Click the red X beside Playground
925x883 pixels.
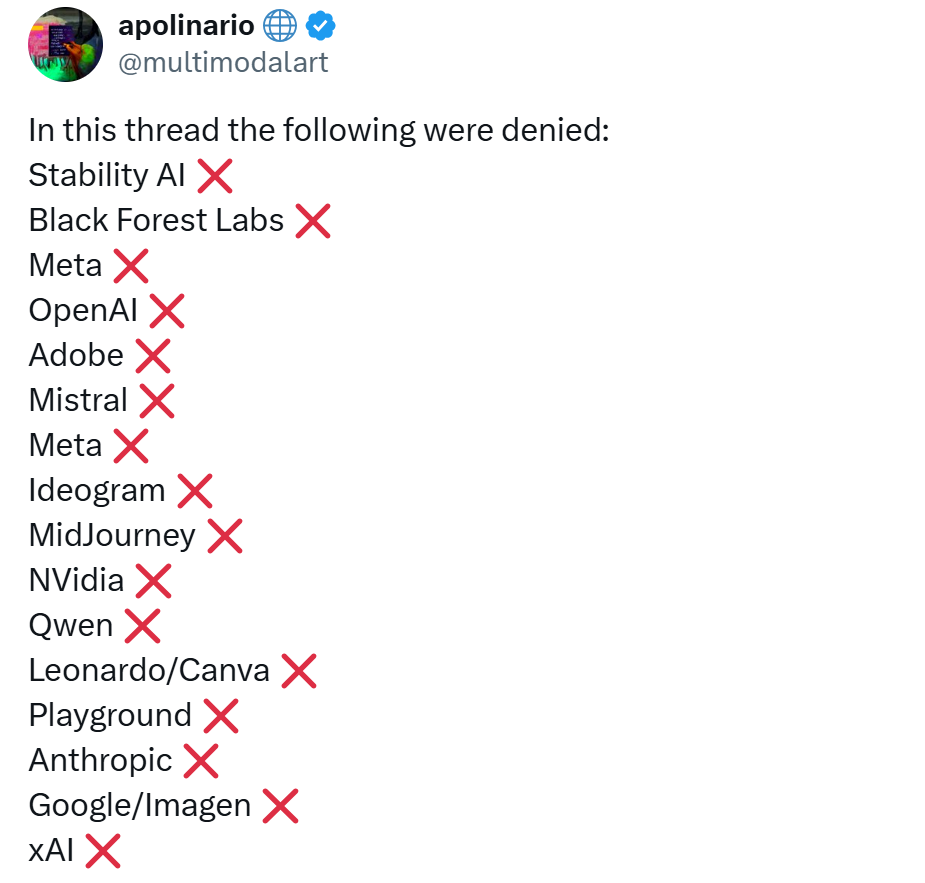click(x=220, y=716)
